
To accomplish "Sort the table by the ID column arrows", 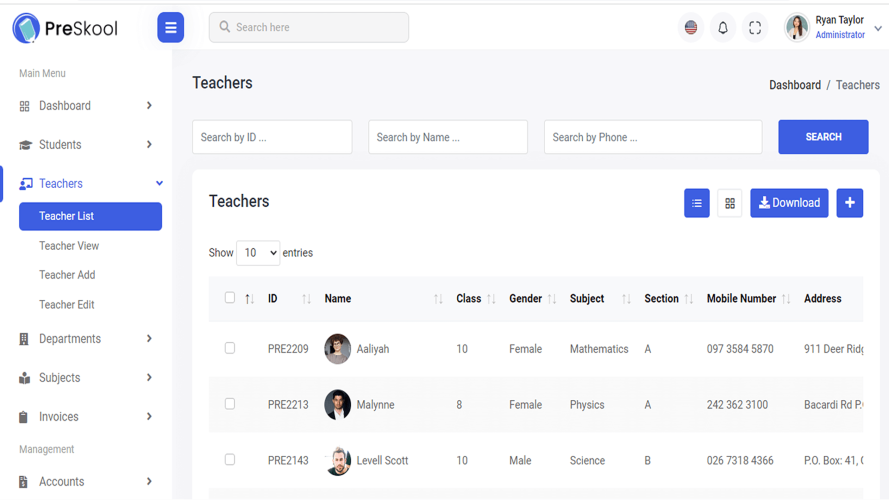I will point(306,299).
